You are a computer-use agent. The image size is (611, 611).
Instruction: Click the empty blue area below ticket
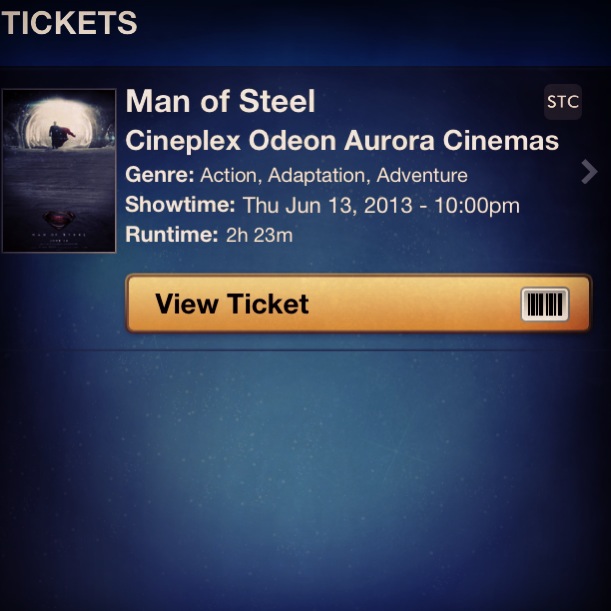[x=306, y=481]
